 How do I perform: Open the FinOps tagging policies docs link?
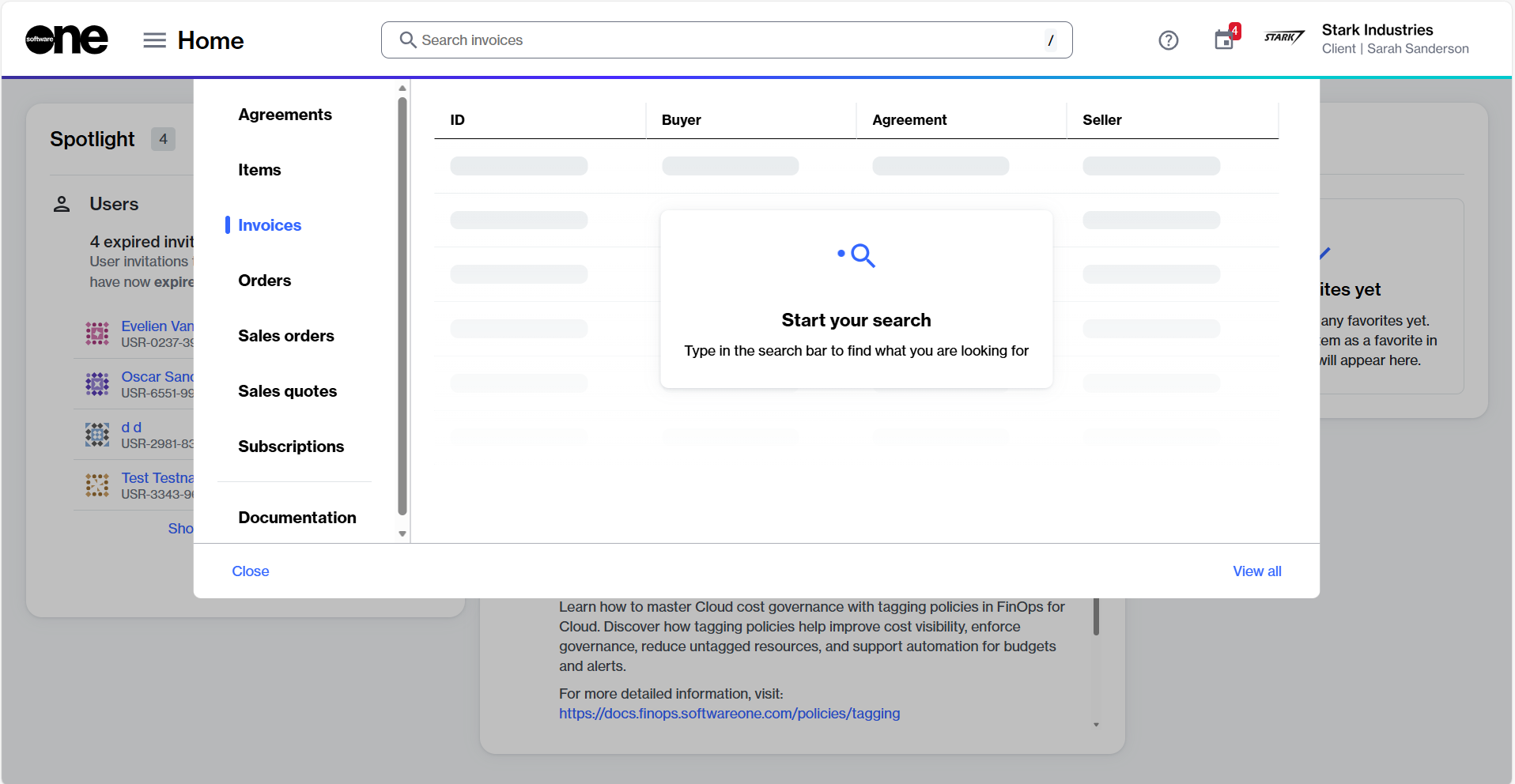pyautogui.click(x=729, y=714)
